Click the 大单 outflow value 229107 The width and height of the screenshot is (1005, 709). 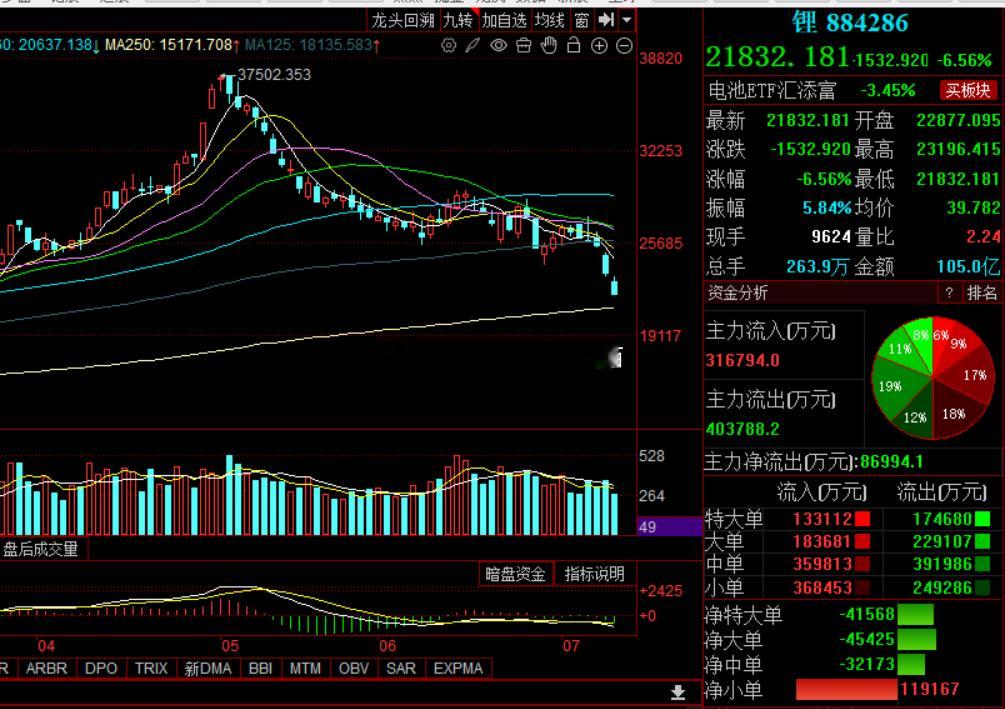tap(942, 541)
